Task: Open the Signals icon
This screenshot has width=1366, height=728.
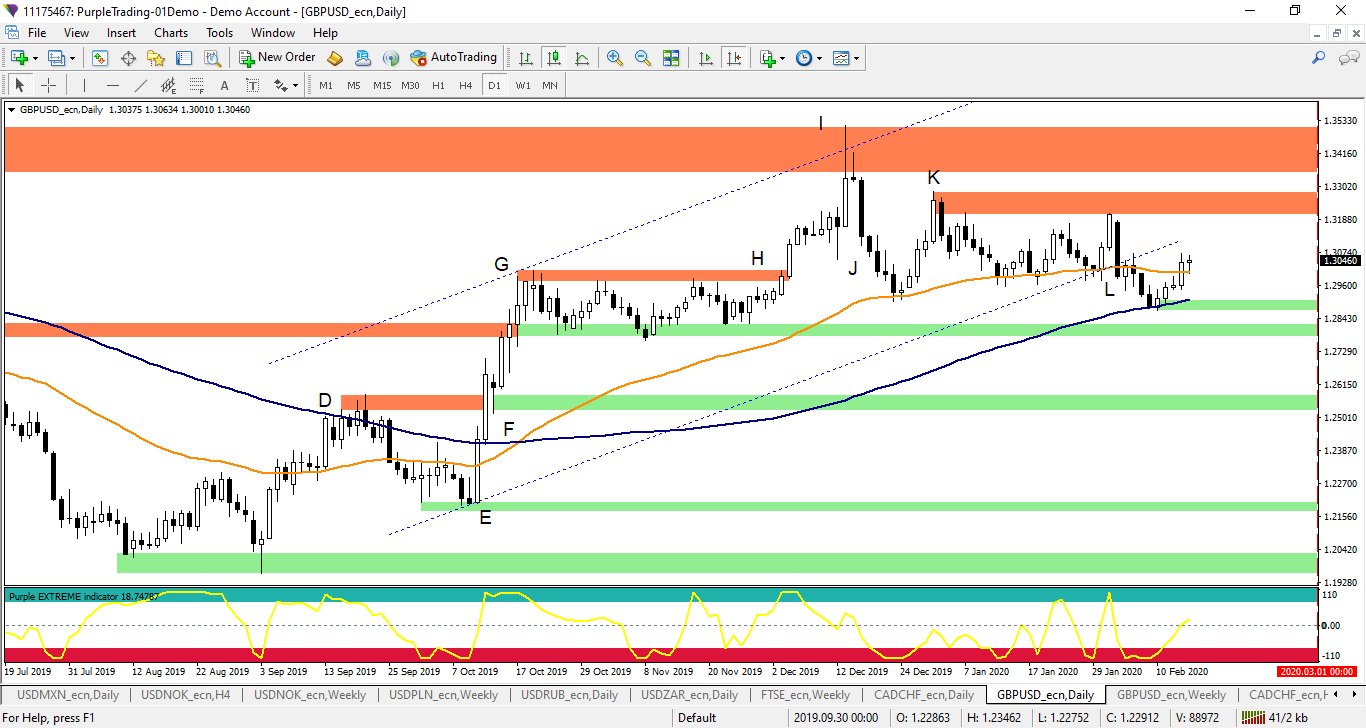Action: tap(391, 58)
